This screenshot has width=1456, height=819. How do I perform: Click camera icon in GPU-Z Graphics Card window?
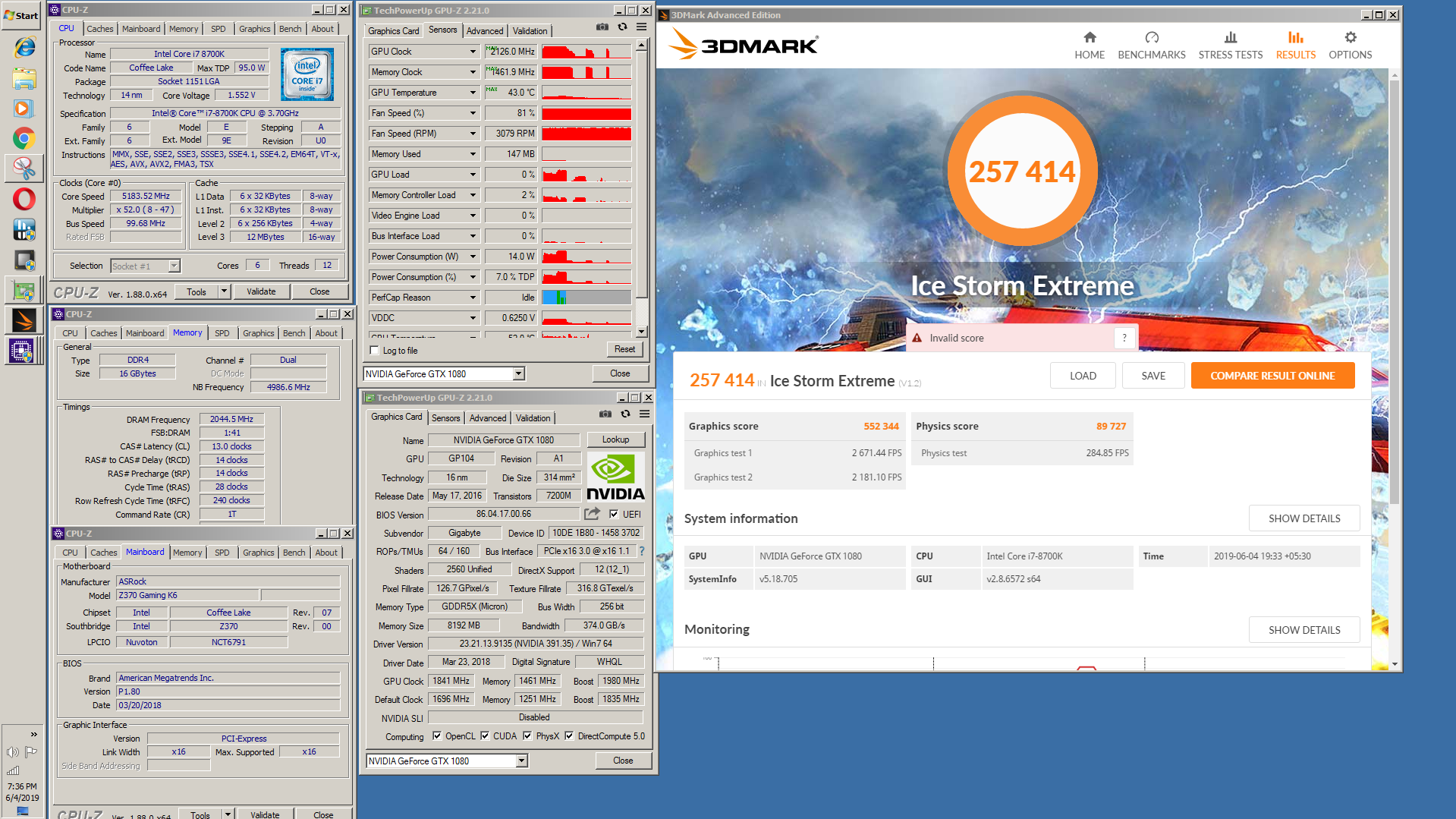point(605,414)
